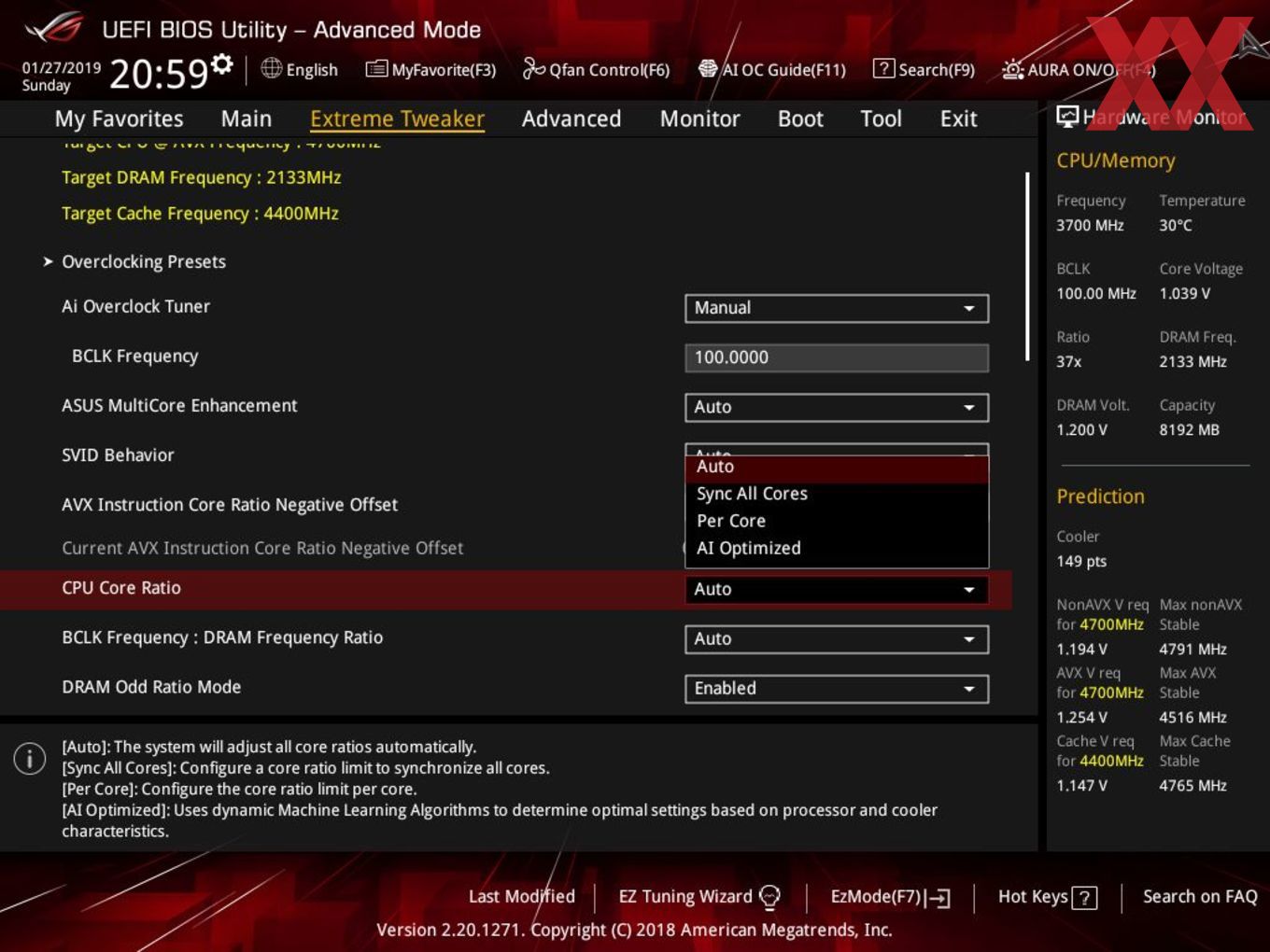The height and width of the screenshot is (952, 1270).
Task: Open the My Favorites tab
Action: point(119,119)
